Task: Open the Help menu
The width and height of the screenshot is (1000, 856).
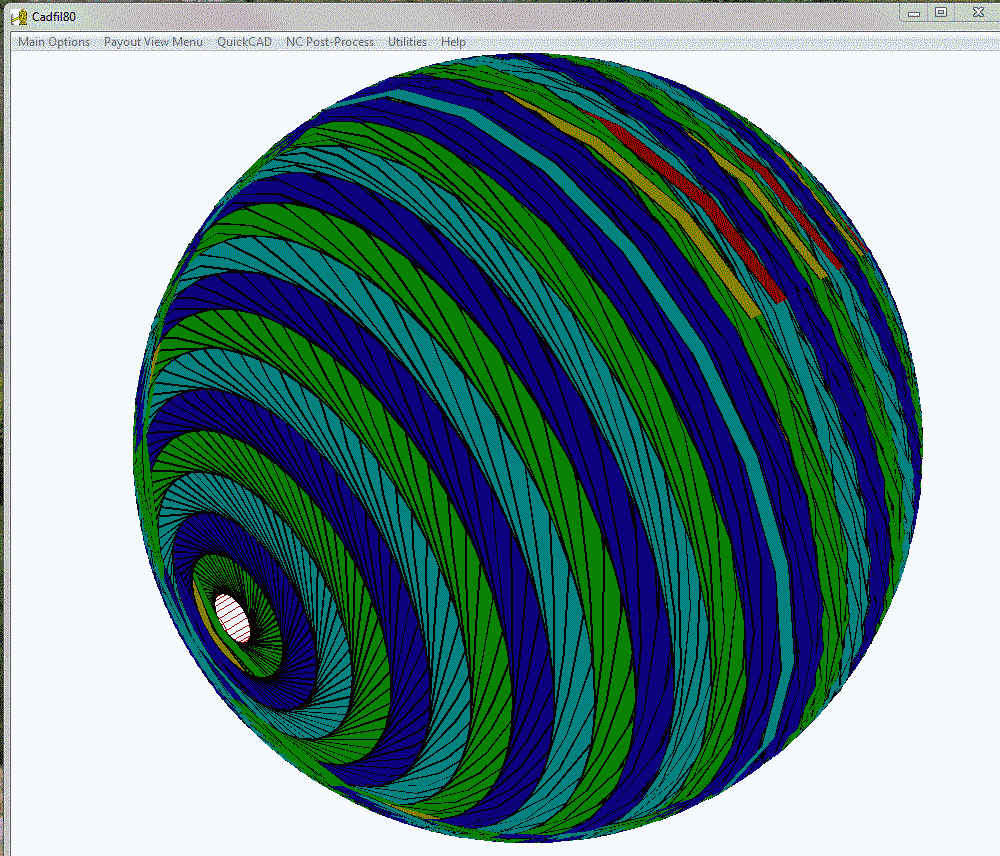Action: 453,42
